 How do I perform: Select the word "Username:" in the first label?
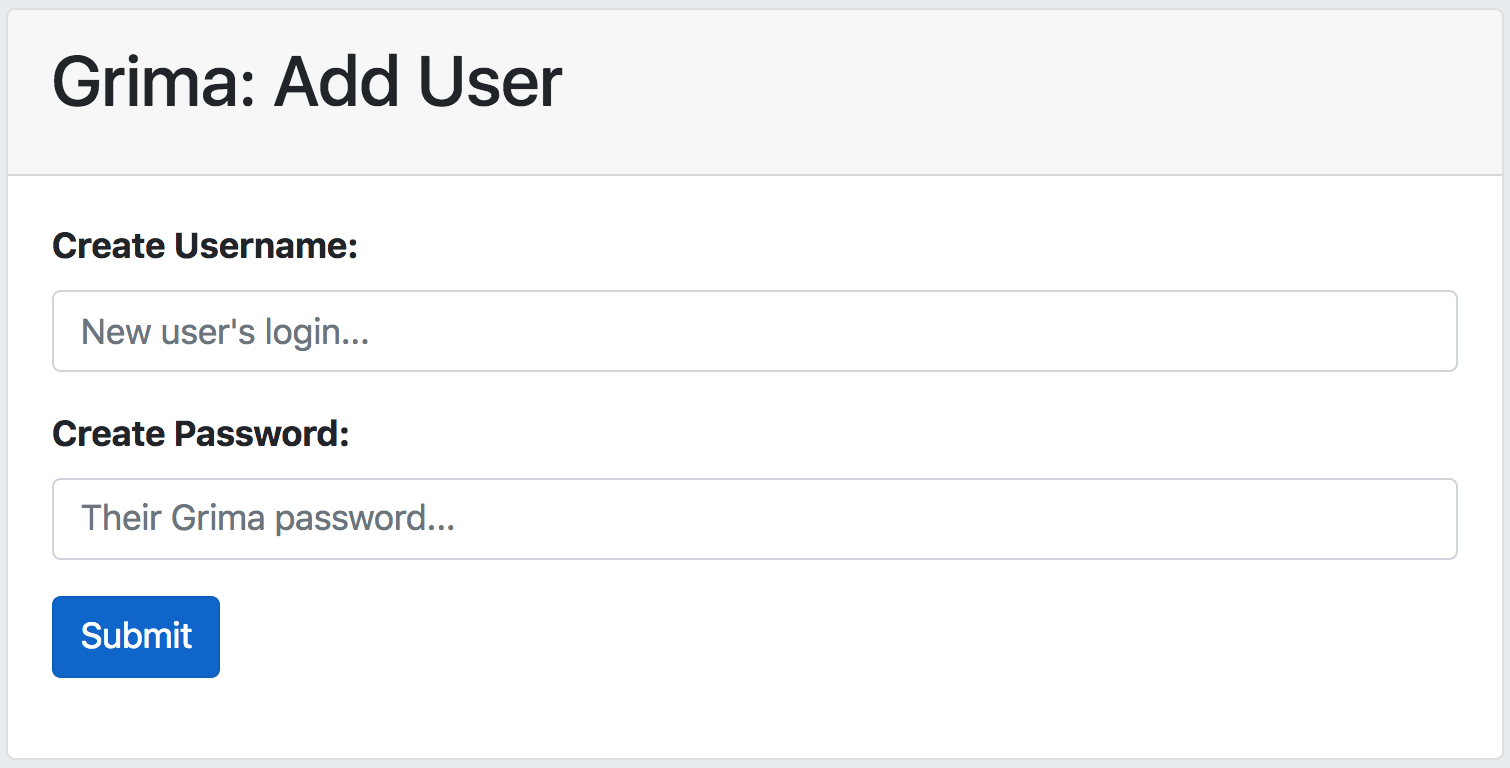(x=266, y=246)
